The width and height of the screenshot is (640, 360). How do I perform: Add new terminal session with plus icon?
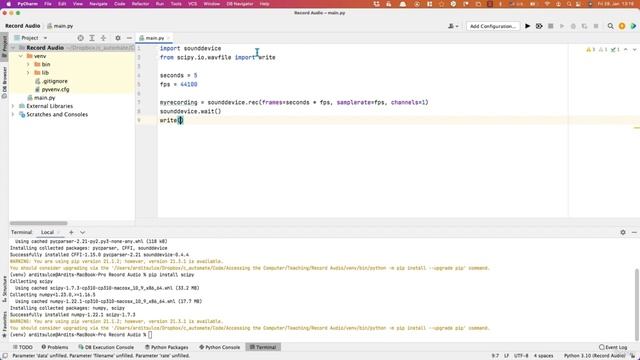71,232
